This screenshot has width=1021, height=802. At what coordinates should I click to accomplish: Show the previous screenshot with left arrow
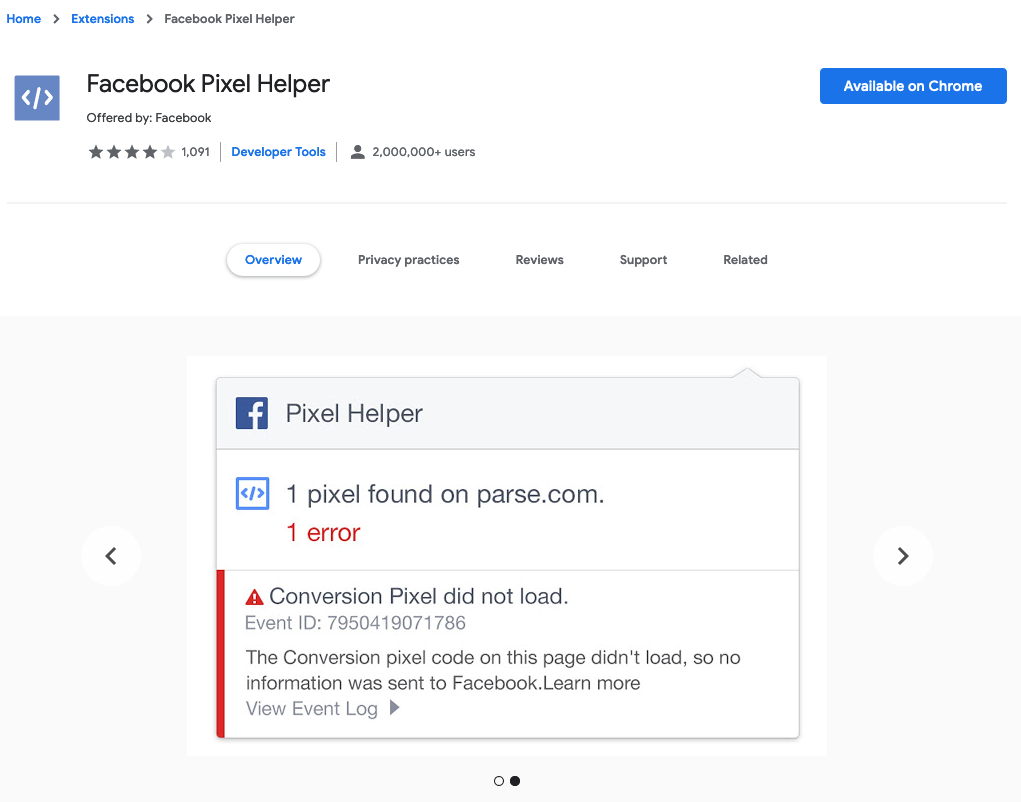pyautogui.click(x=111, y=556)
